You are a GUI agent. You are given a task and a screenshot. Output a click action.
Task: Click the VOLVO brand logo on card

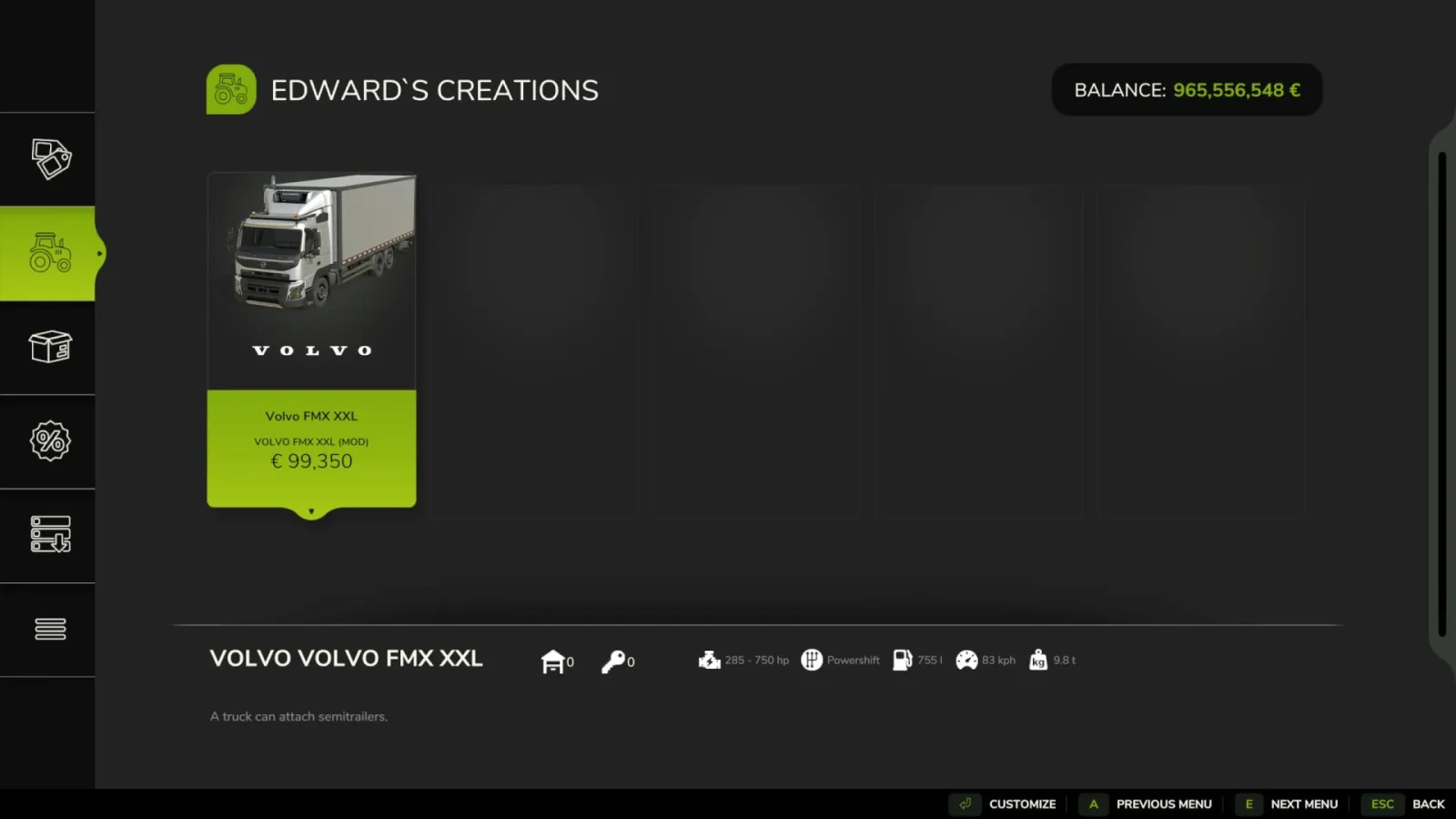312,350
